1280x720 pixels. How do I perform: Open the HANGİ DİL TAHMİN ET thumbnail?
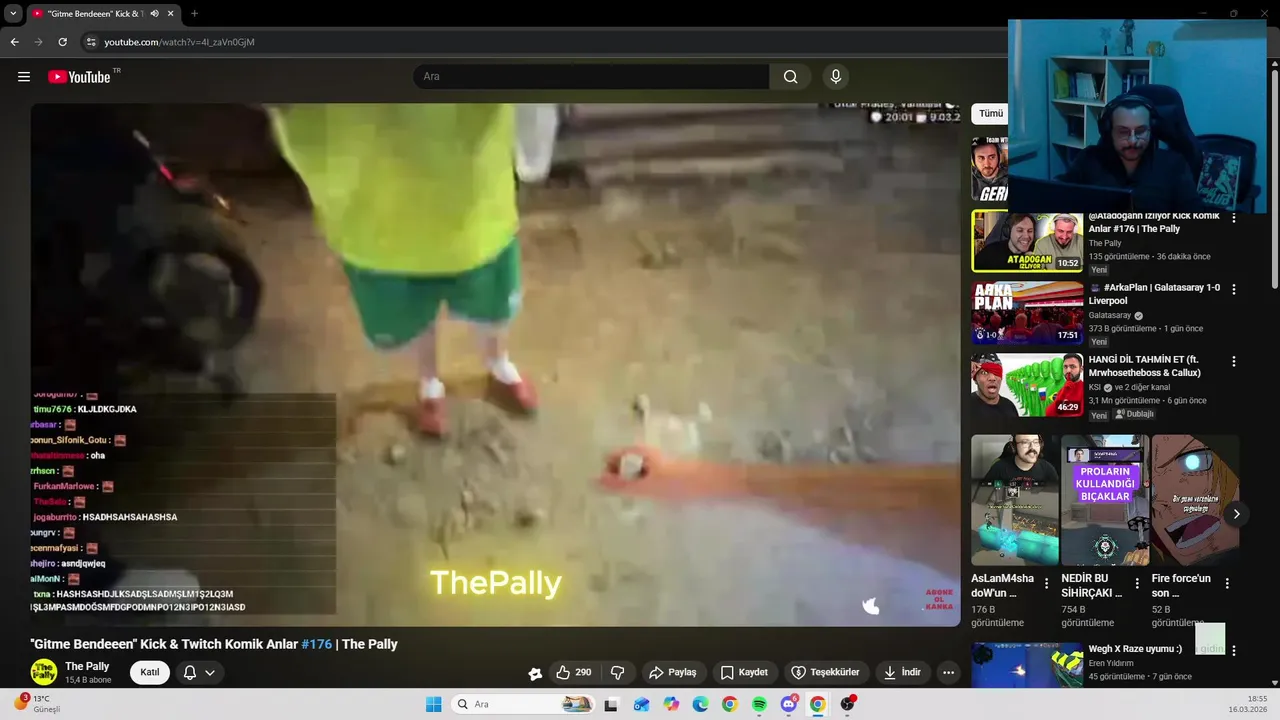(x=1027, y=385)
